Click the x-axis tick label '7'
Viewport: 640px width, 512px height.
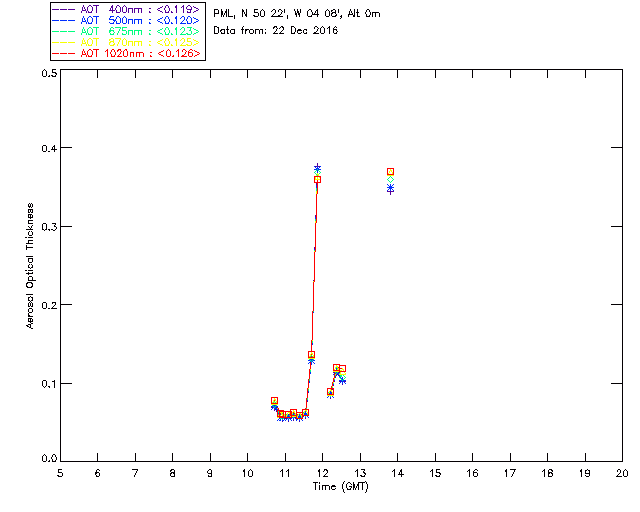point(135,474)
